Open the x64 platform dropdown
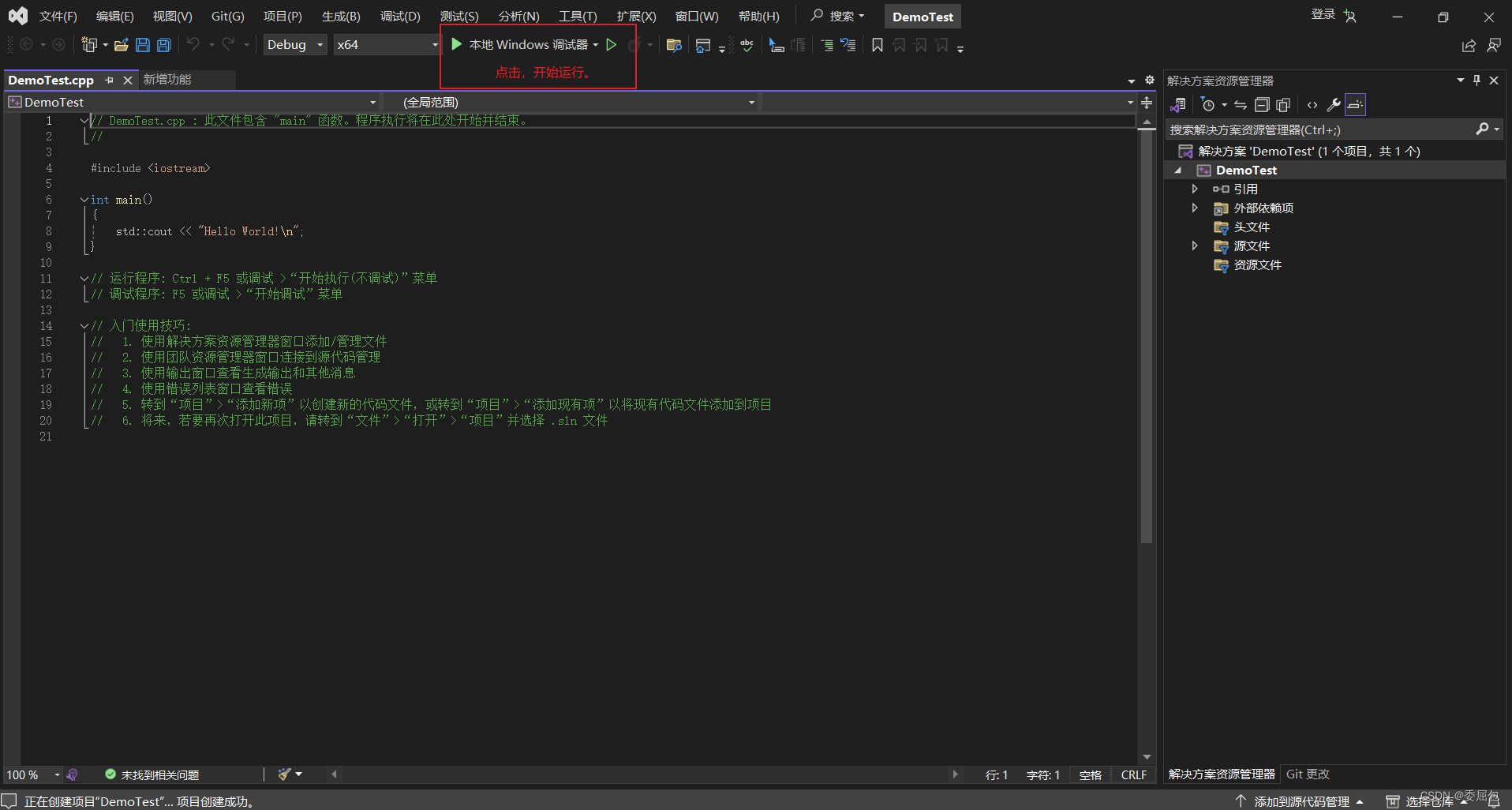1512x810 pixels. (386, 45)
